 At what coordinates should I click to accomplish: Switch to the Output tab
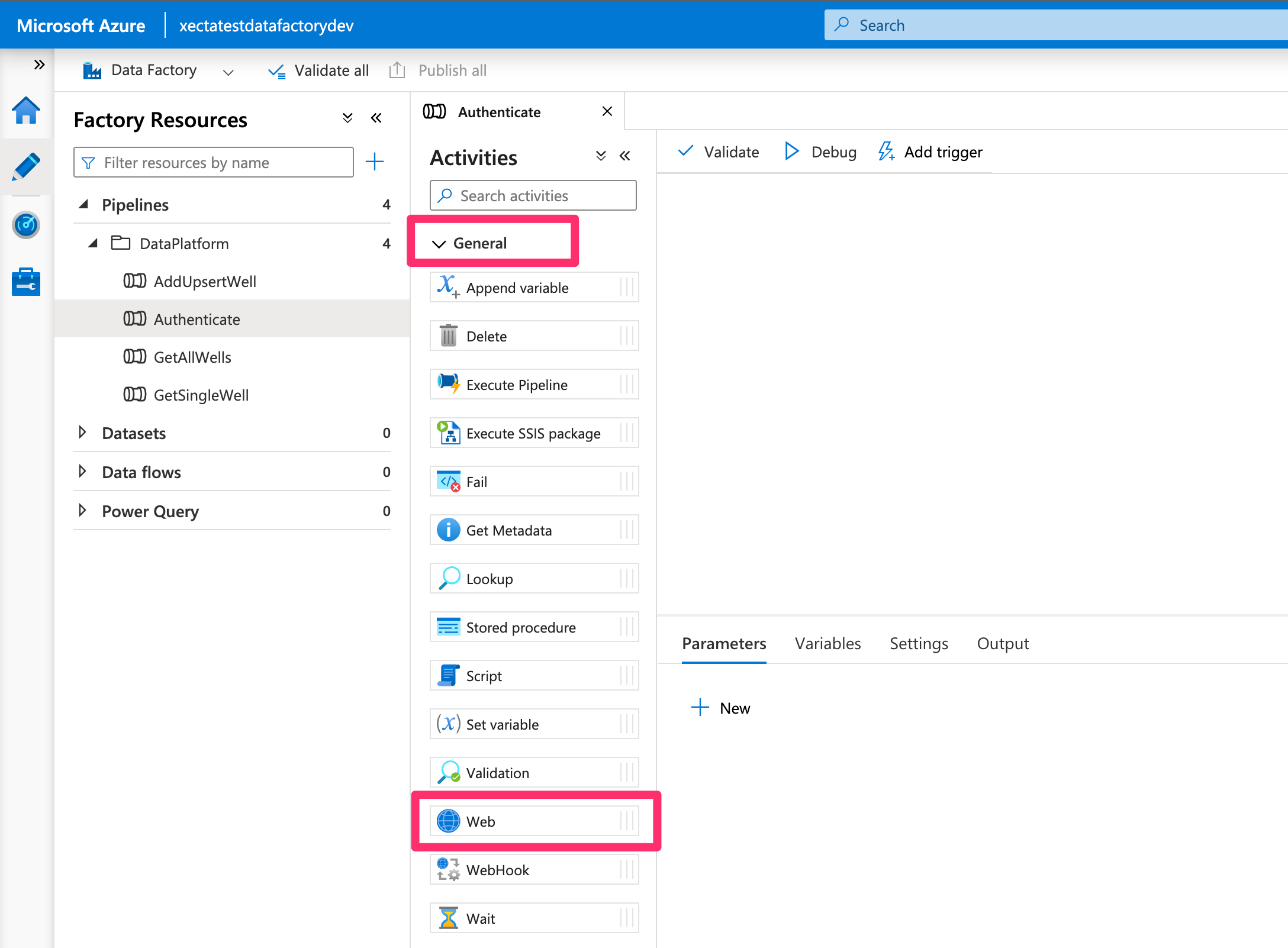[x=1003, y=643]
